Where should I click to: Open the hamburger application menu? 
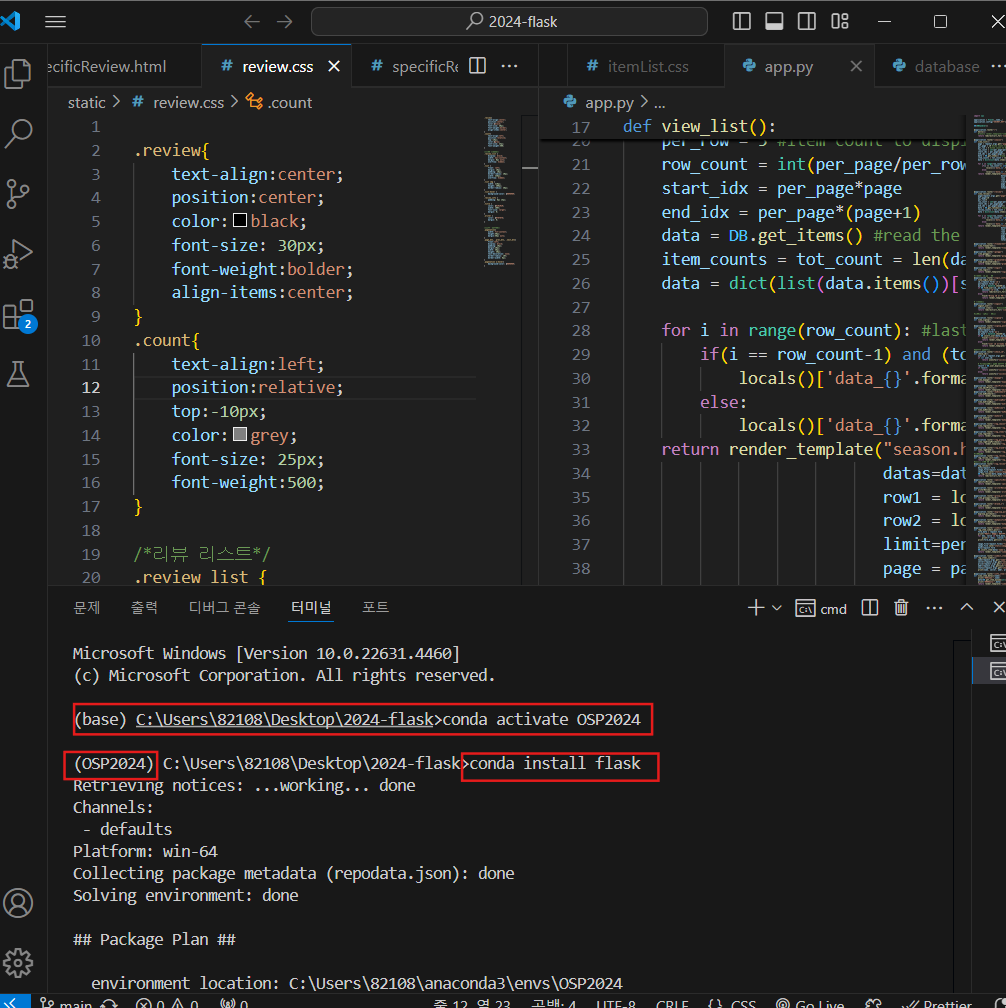[56, 22]
